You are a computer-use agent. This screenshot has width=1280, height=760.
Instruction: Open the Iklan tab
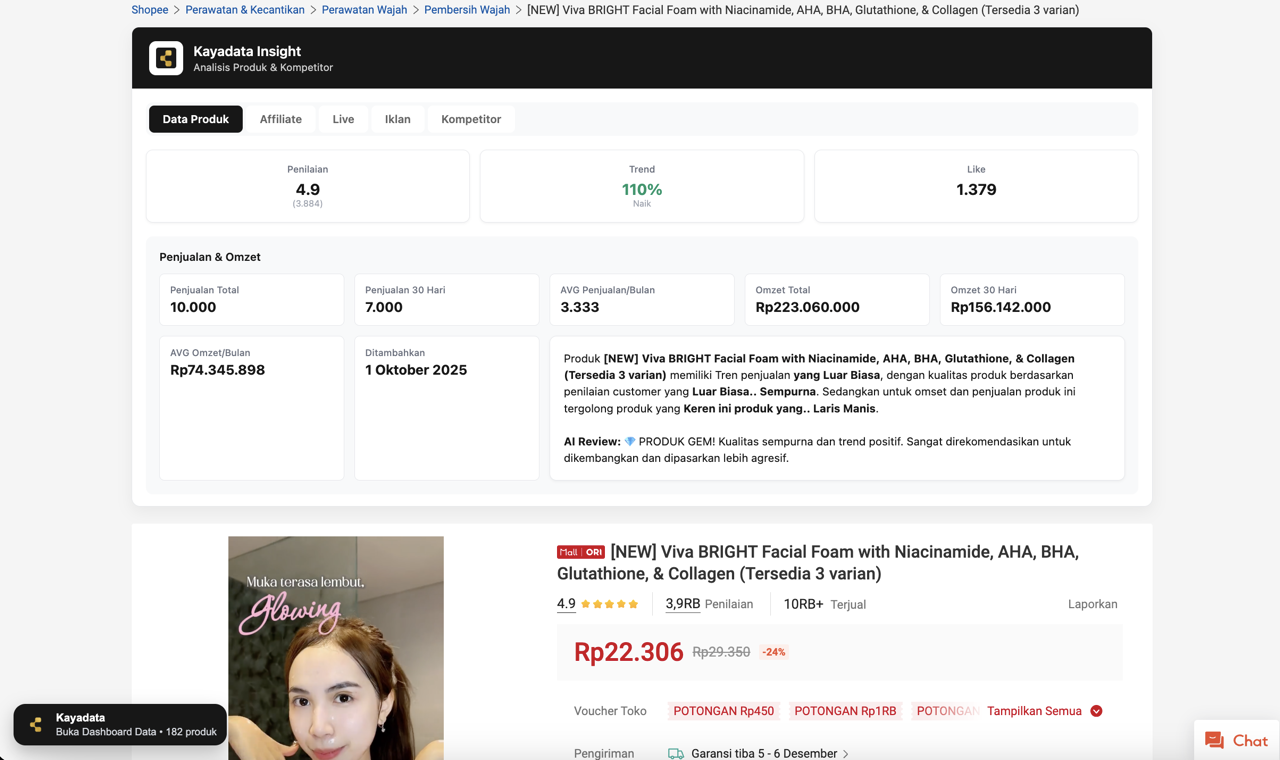(397, 119)
